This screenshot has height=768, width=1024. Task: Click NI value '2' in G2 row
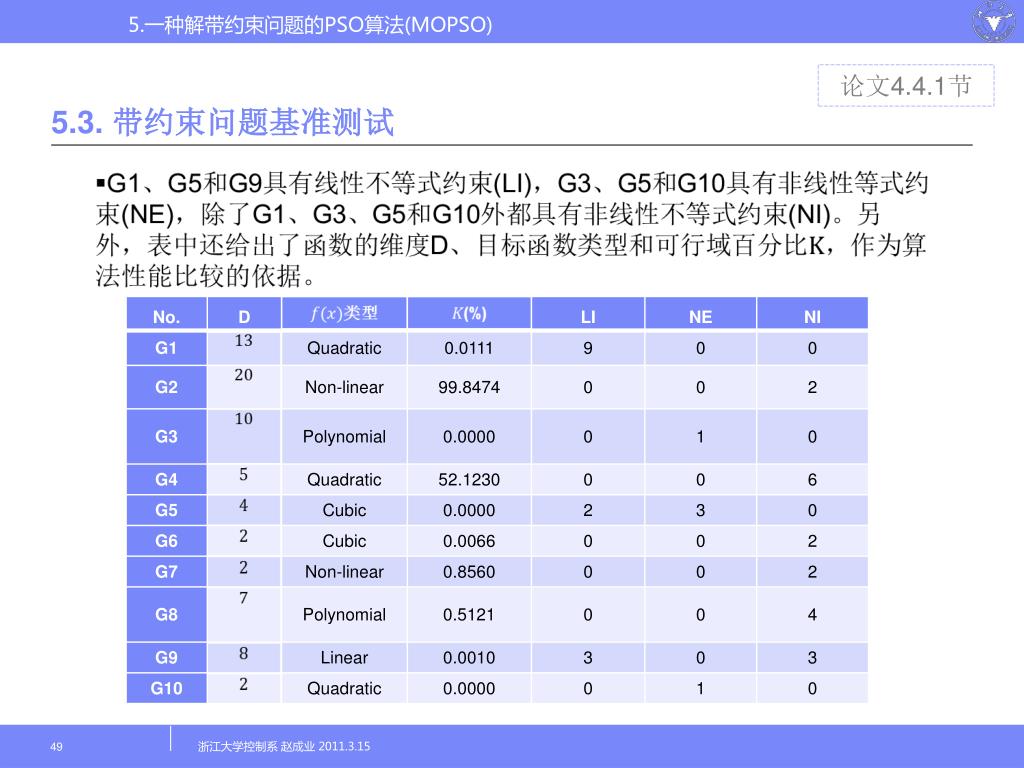tap(812, 387)
